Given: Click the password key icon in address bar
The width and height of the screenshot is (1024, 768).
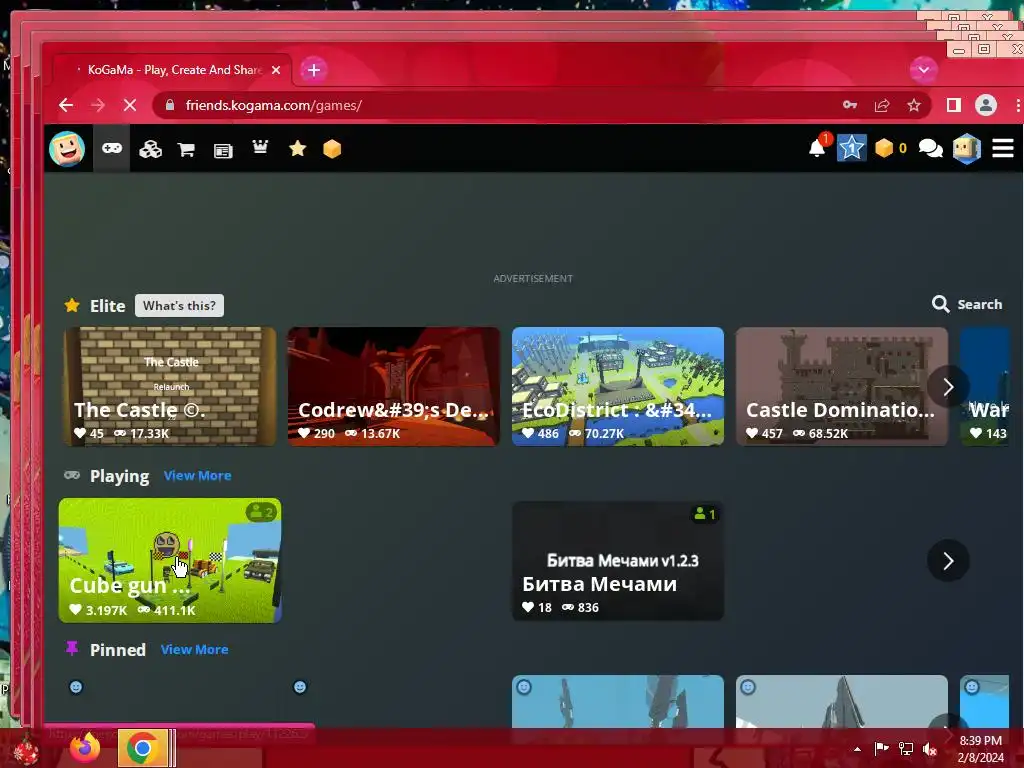Looking at the screenshot, I should pyautogui.click(x=850, y=105).
